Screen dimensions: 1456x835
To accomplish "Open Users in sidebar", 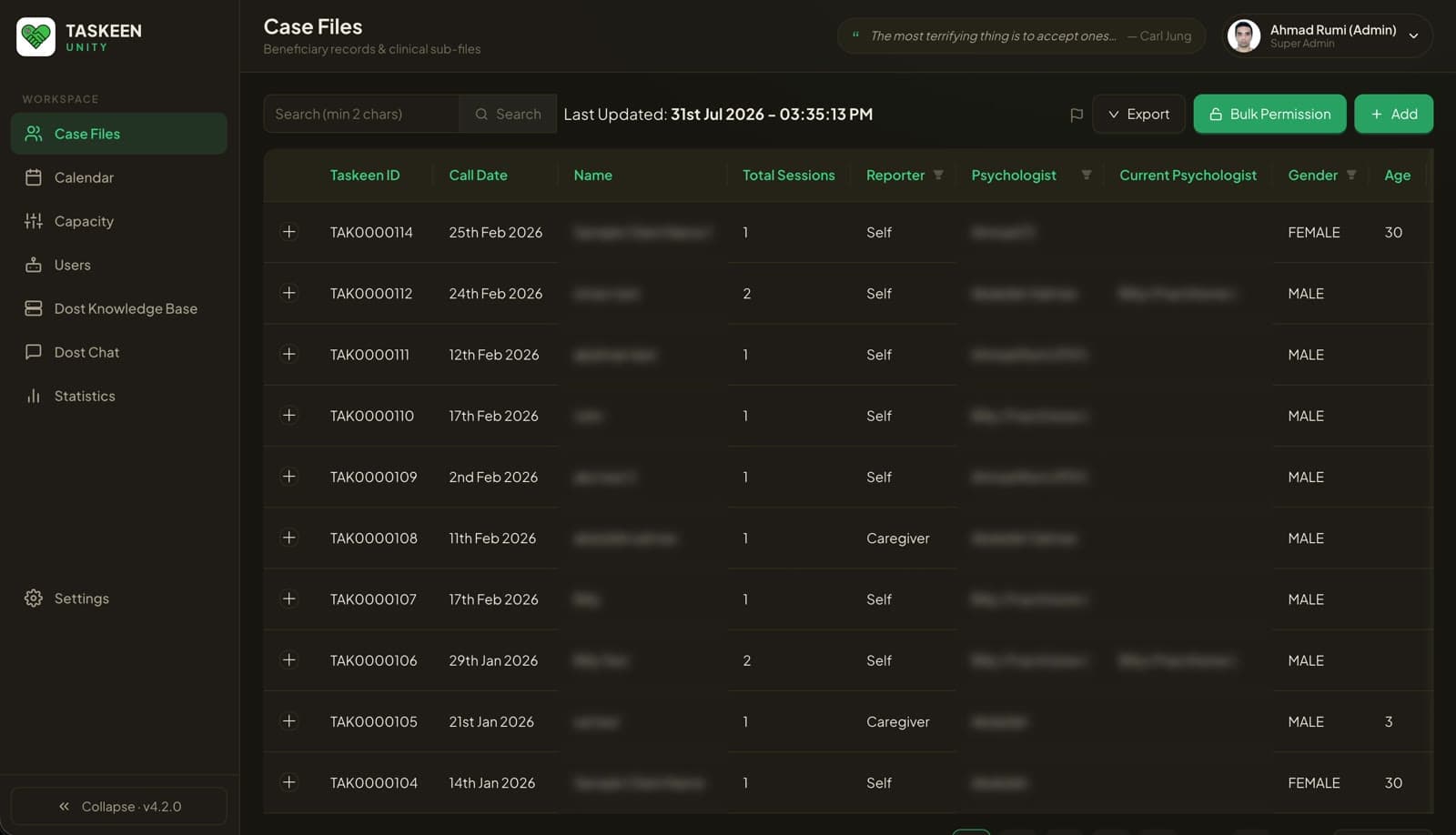I will pyautogui.click(x=119, y=265).
